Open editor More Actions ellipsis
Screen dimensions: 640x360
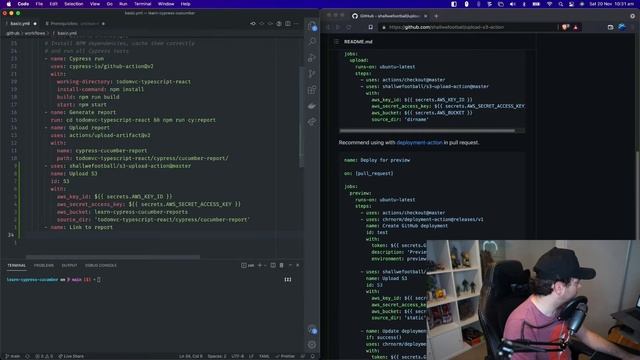[296, 24]
